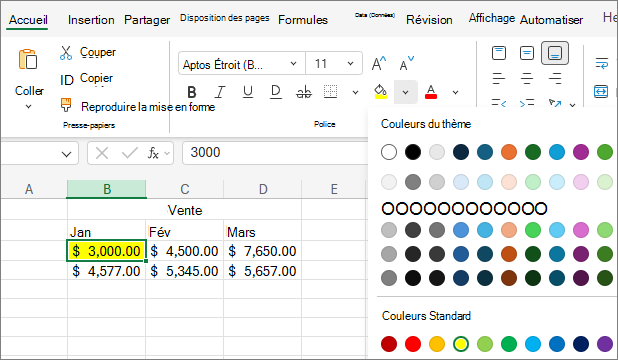Toggle double underline formatting
This screenshot has width=618, height=360.
(x=275, y=92)
